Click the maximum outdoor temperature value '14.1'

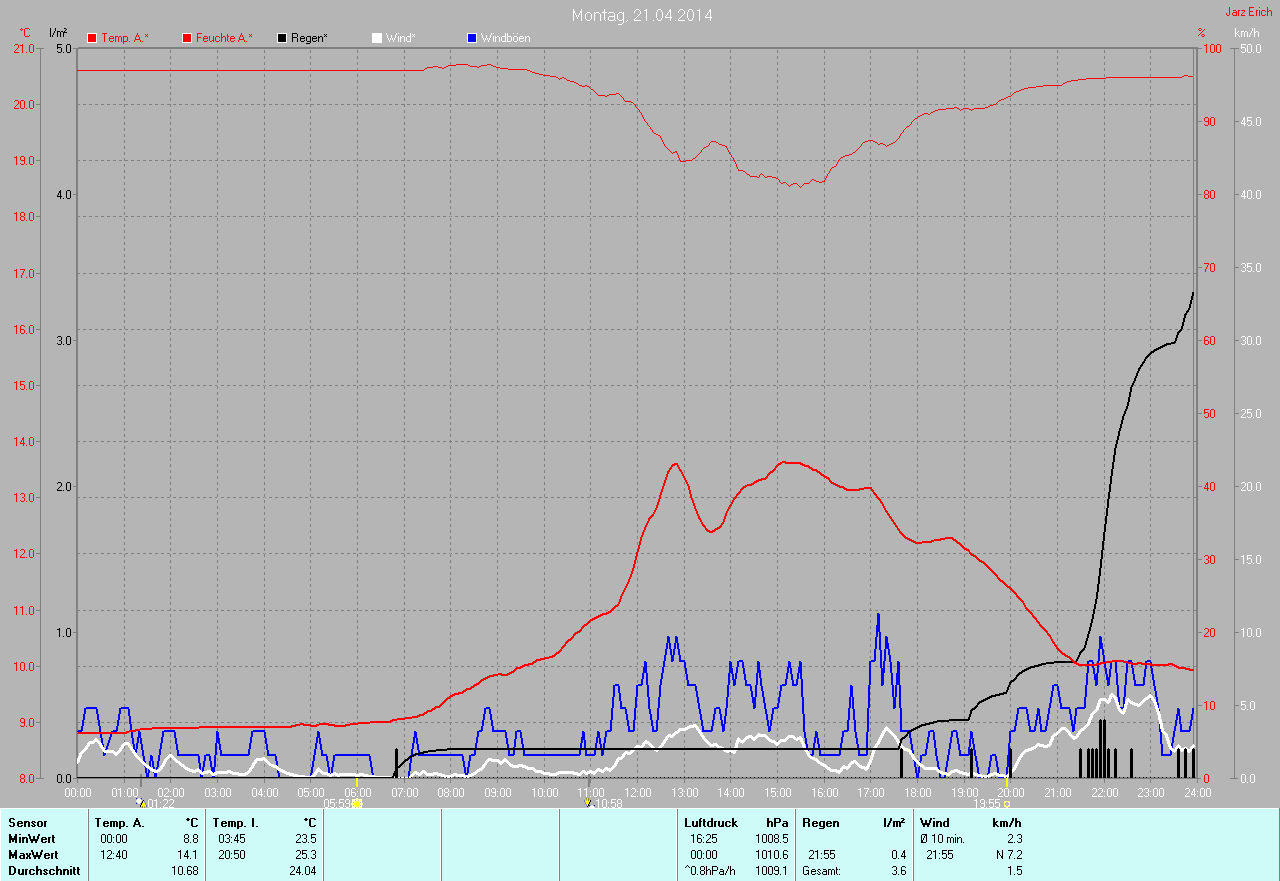pyautogui.click(x=187, y=855)
